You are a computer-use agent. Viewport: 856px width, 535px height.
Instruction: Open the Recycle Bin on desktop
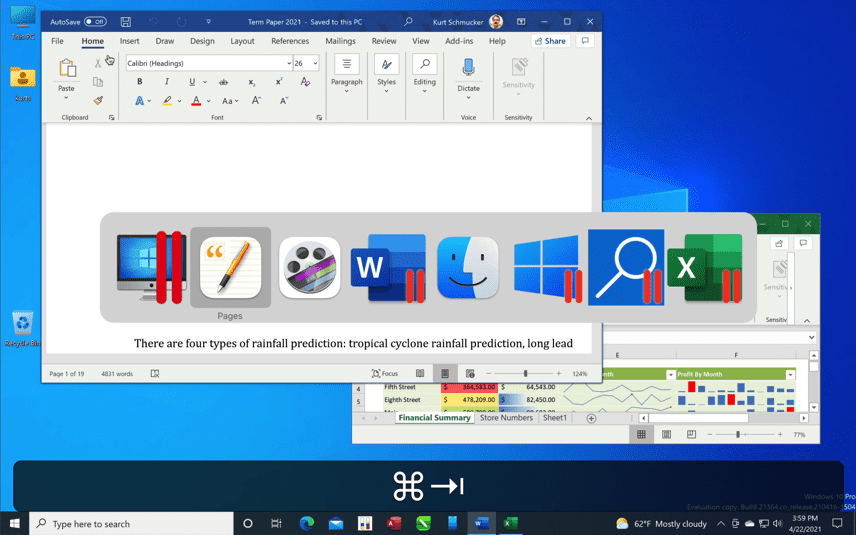pyautogui.click(x=22, y=329)
